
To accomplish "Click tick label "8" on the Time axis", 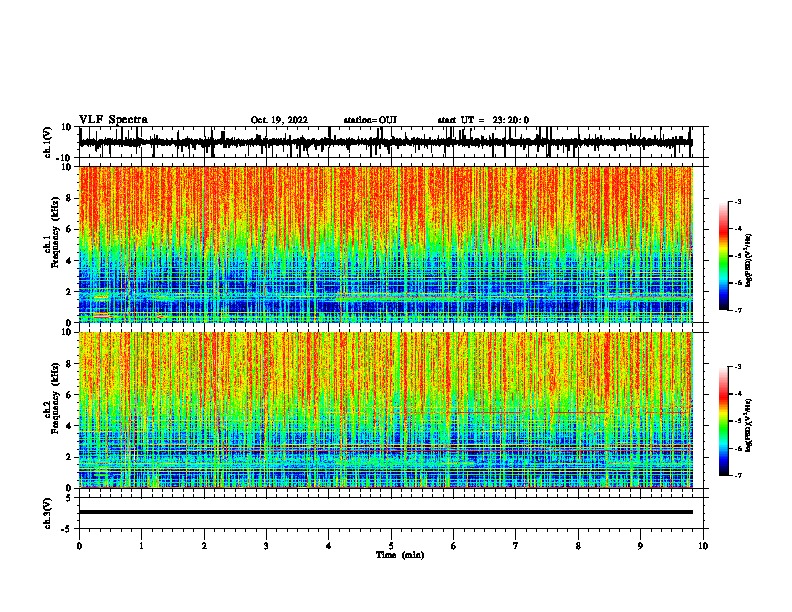I will [x=578, y=546].
